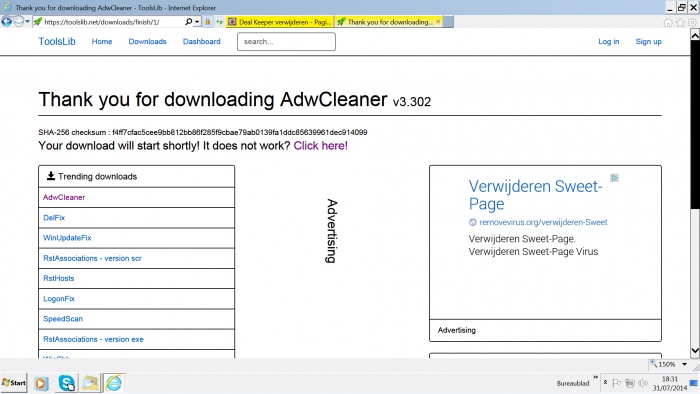Click the Verwijderen Sweet-Page ad headline
The image size is (700, 394).
[x=535, y=195]
